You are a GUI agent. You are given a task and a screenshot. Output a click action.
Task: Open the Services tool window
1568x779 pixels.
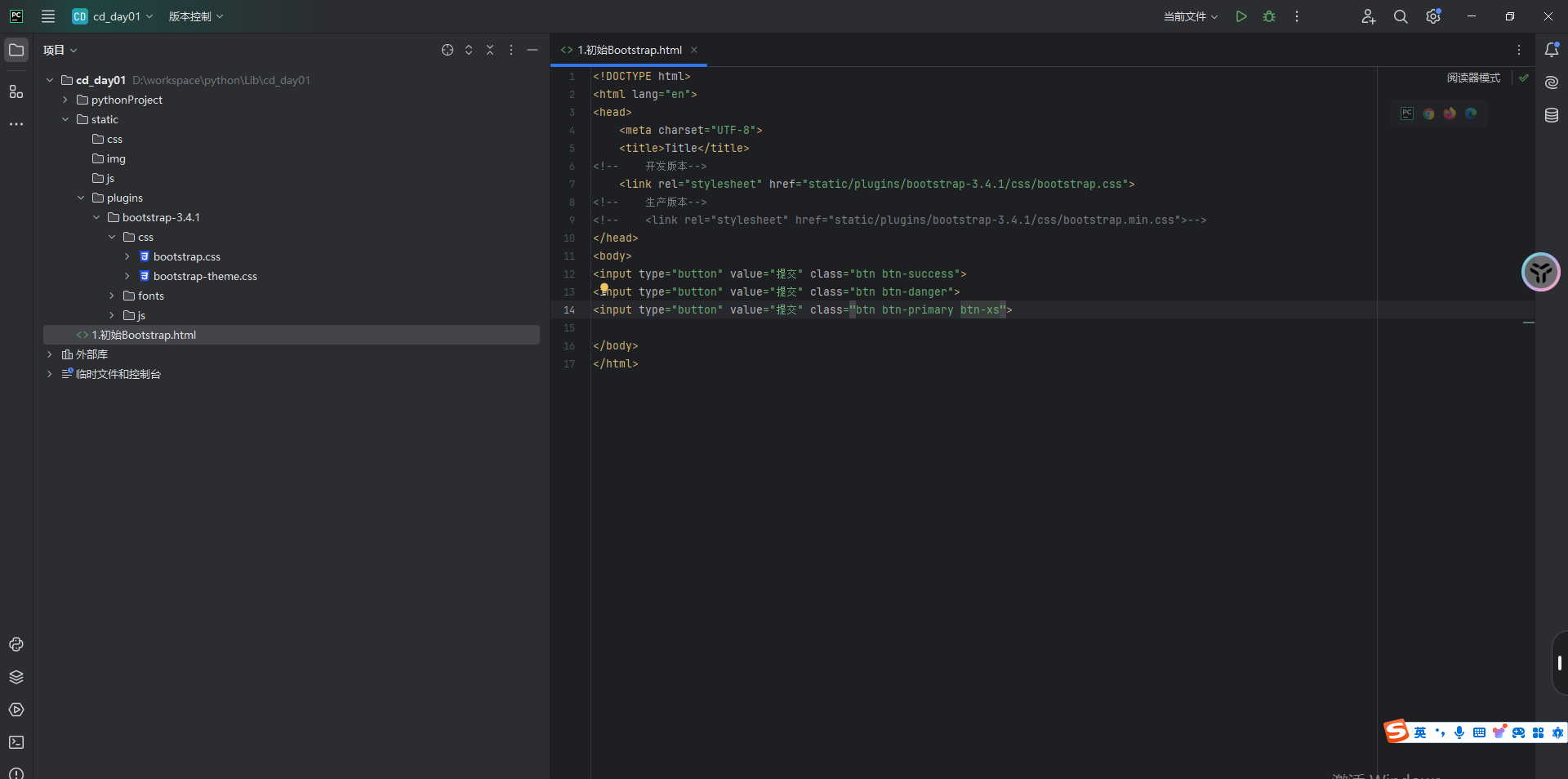tap(16, 710)
